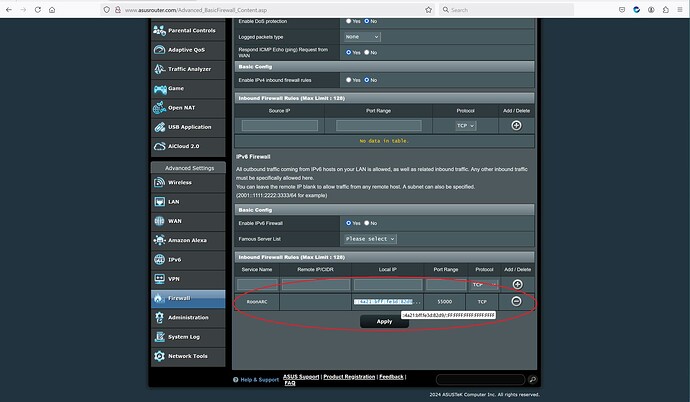The height and width of the screenshot is (402, 690).
Task: Click the IPv4 Port Range input field
Action: click(x=378, y=126)
